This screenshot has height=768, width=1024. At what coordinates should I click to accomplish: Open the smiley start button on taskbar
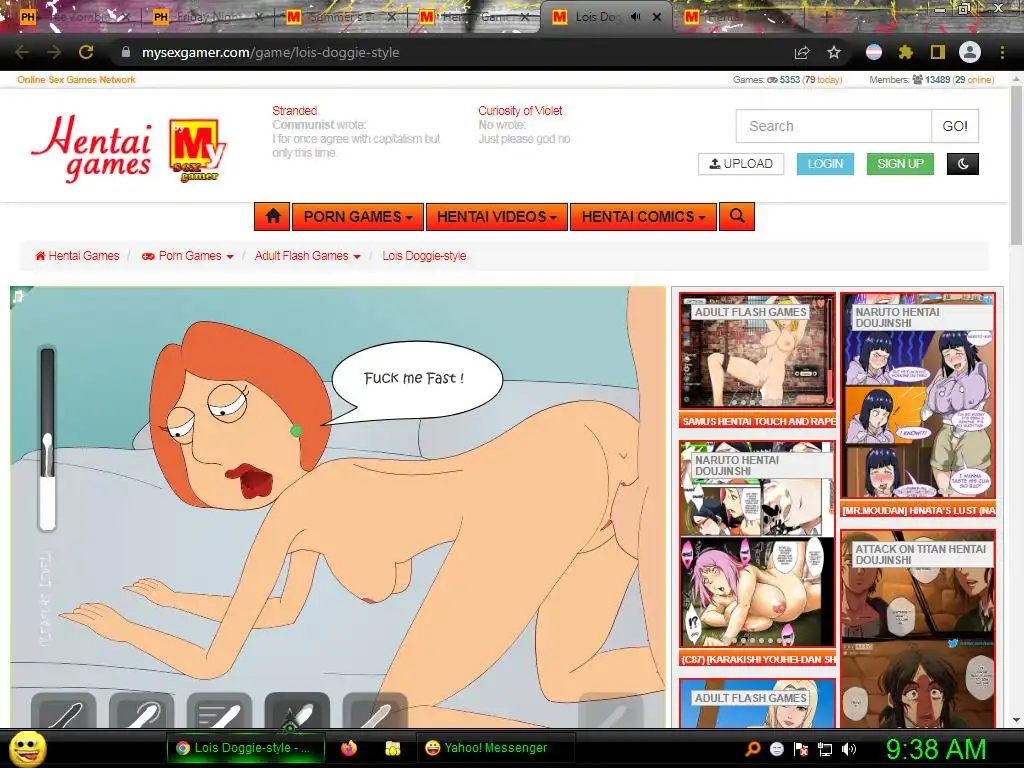[x=27, y=748]
